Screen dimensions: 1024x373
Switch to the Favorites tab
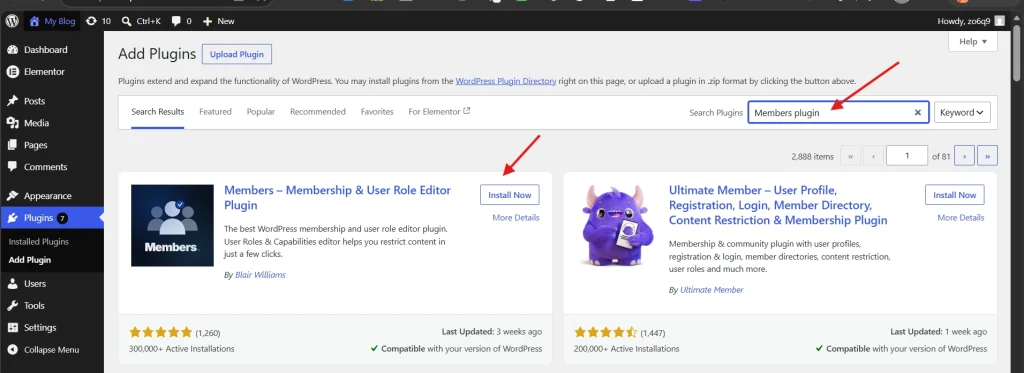(377, 112)
